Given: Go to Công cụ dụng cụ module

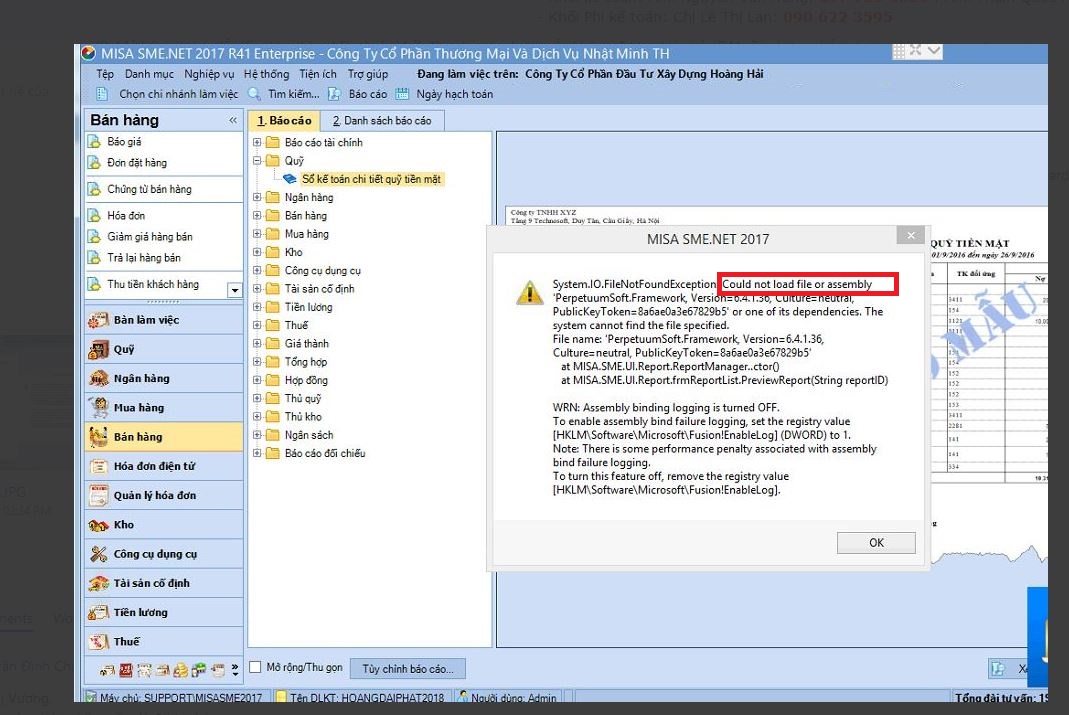Looking at the screenshot, I should point(164,554).
